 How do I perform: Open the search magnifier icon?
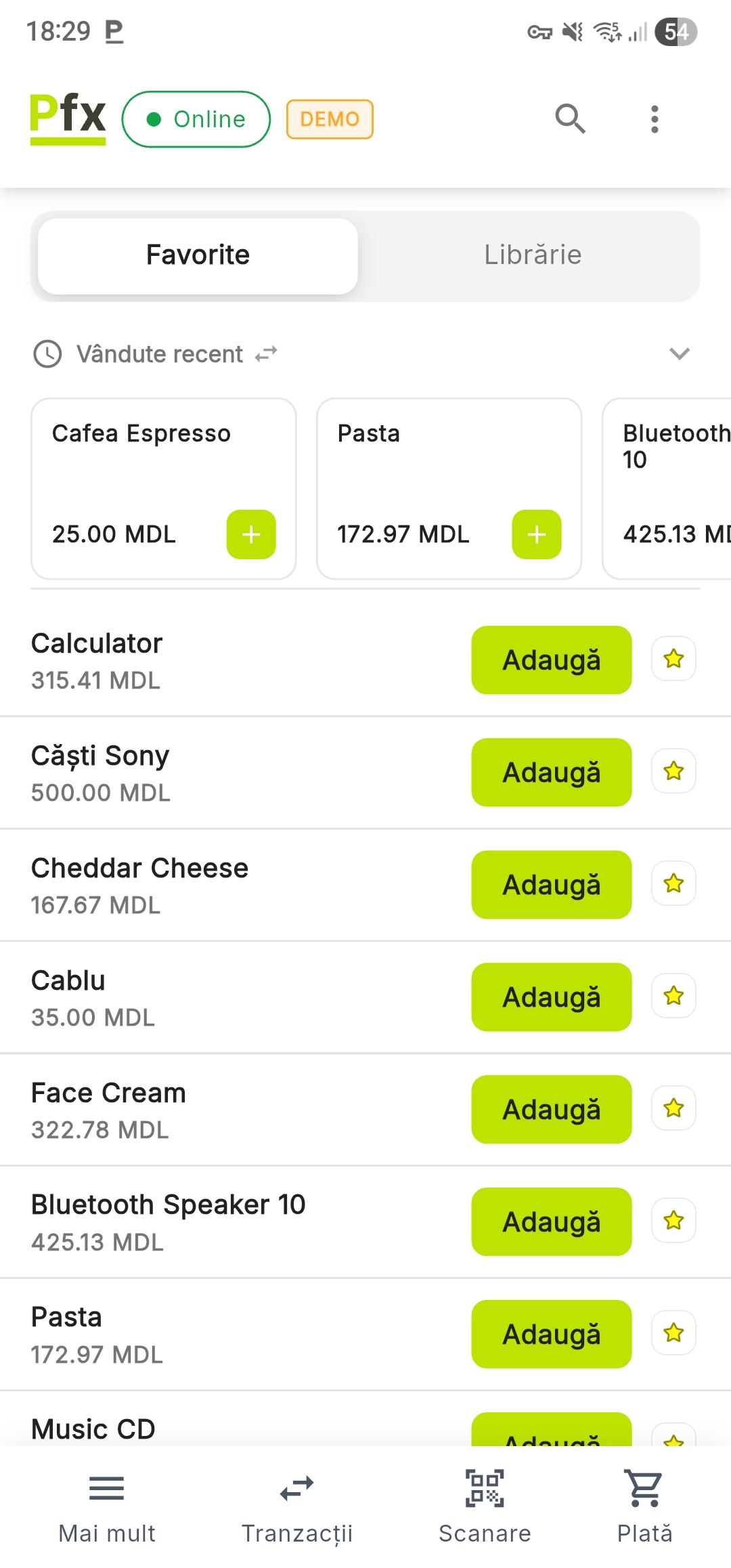tap(570, 119)
